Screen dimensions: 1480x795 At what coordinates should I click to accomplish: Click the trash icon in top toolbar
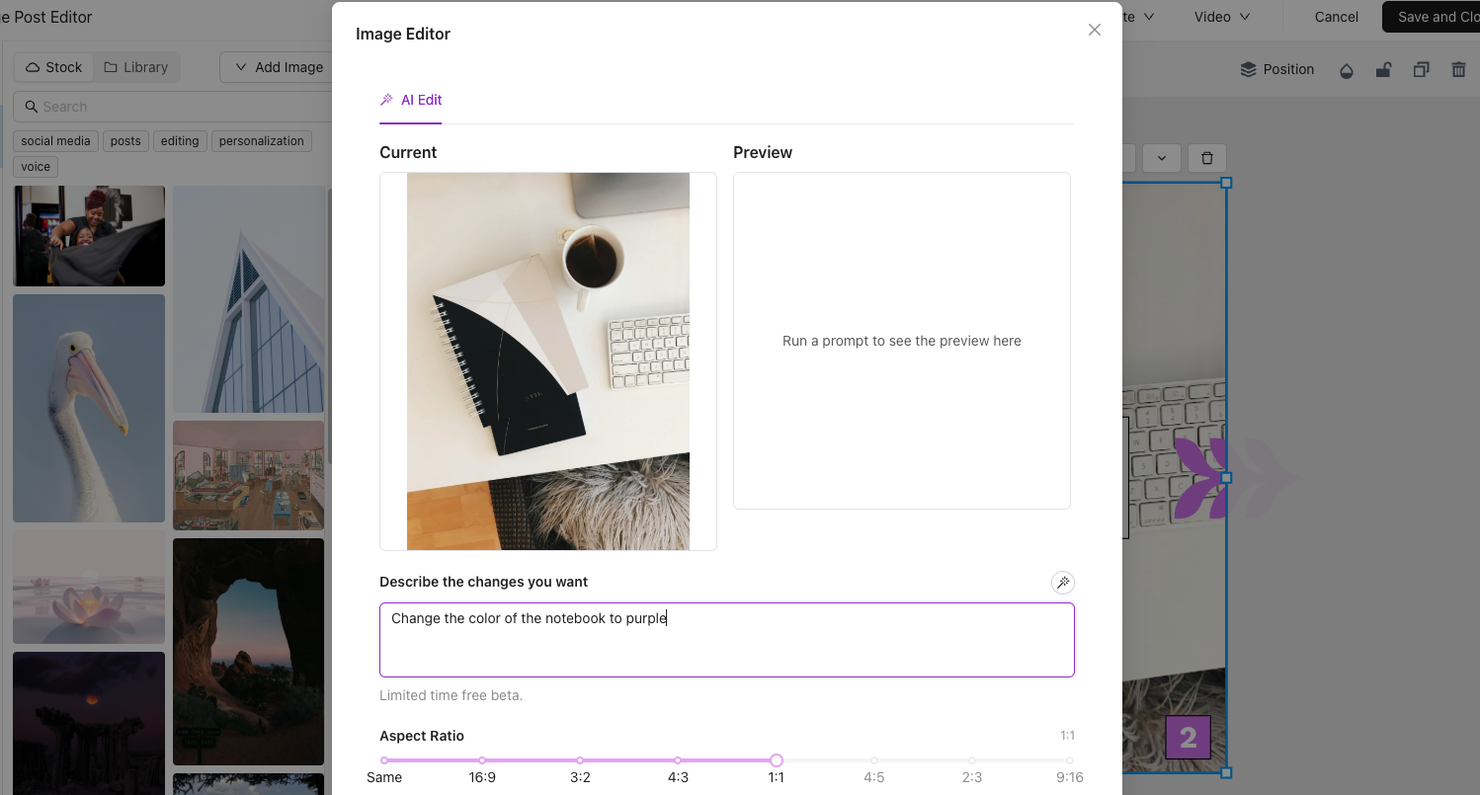(x=1459, y=70)
